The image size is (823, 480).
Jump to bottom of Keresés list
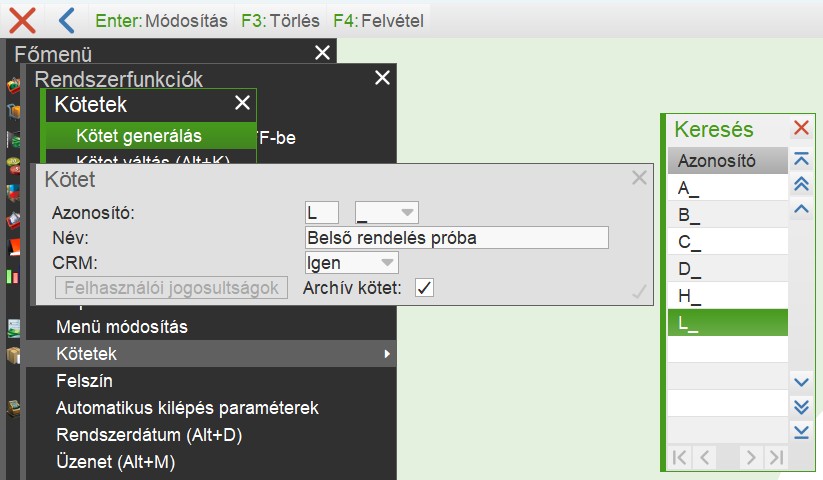(x=800, y=431)
